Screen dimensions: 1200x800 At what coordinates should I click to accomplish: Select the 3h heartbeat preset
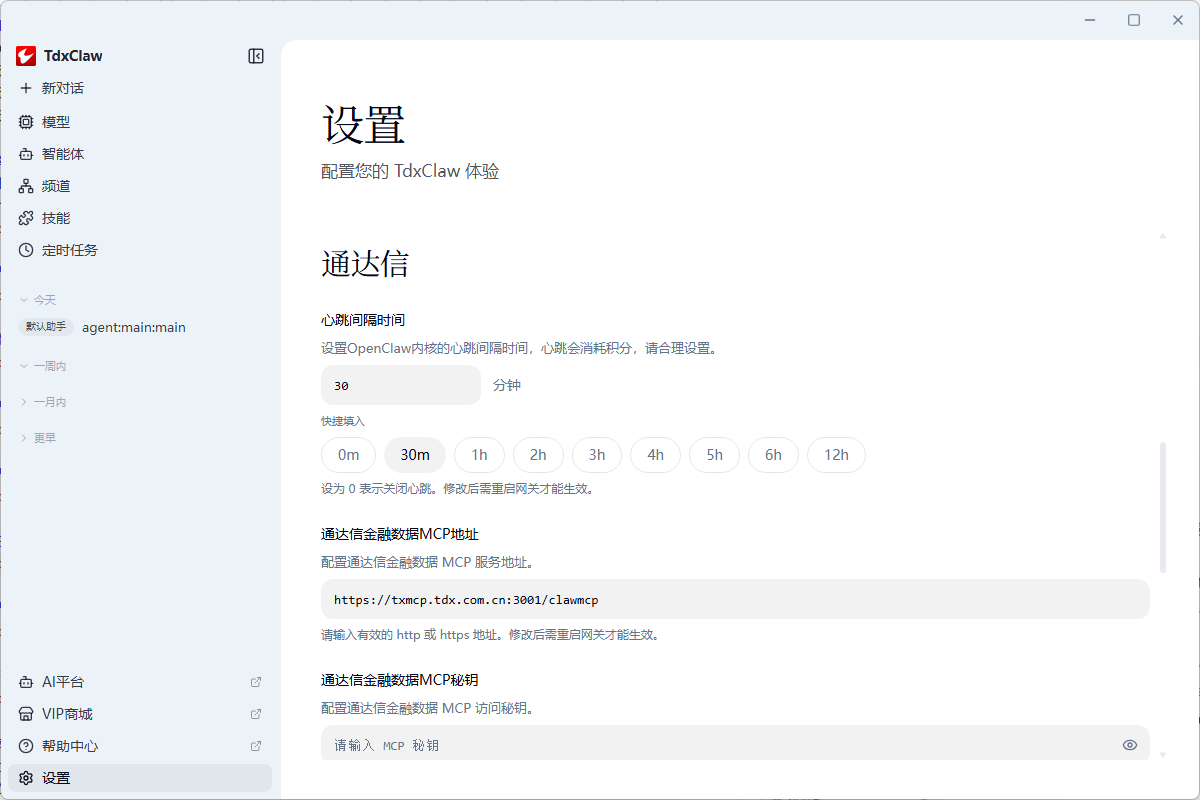pyautogui.click(x=597, y=455)
